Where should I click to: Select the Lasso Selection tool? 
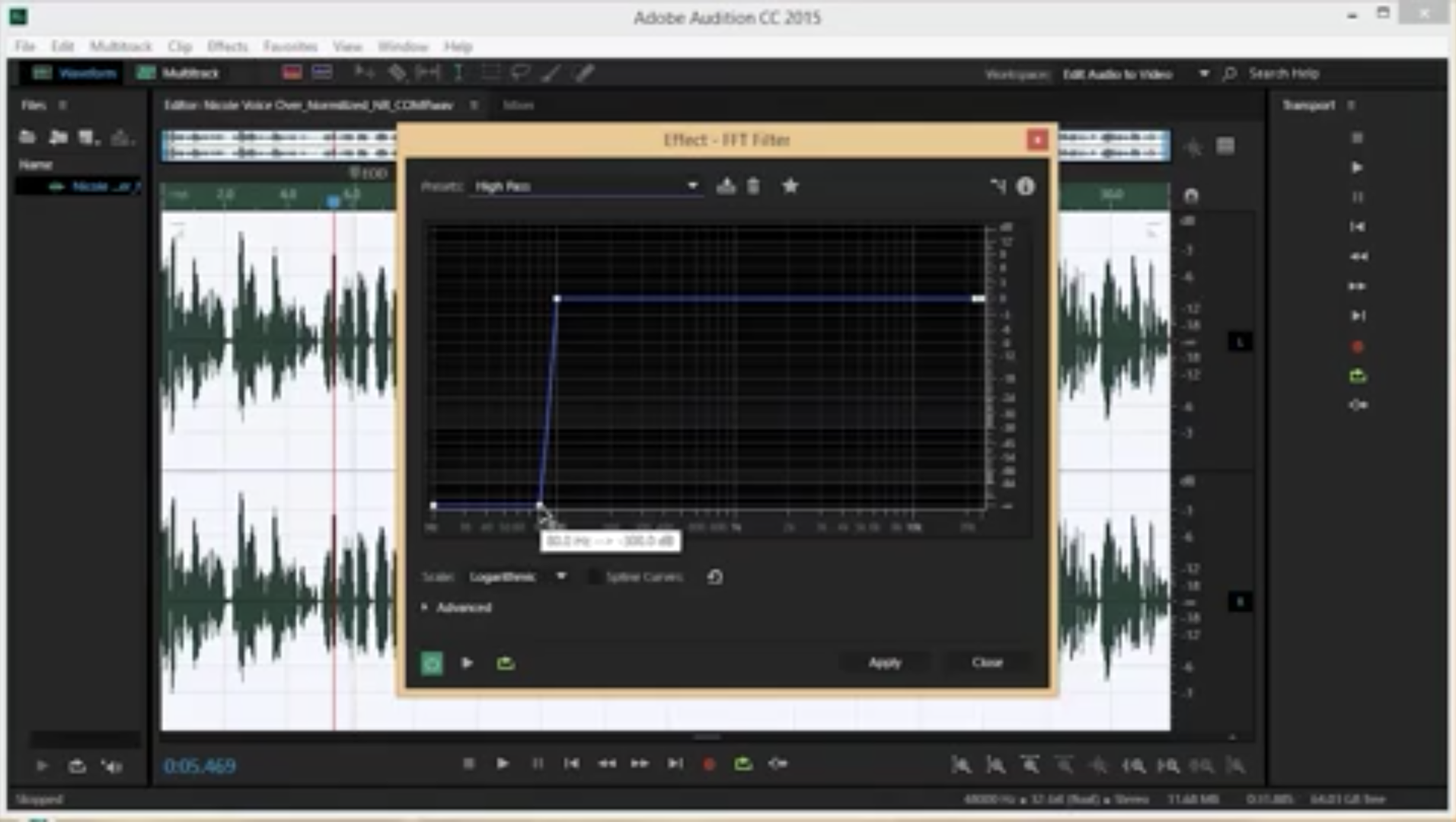click(521, 72)
